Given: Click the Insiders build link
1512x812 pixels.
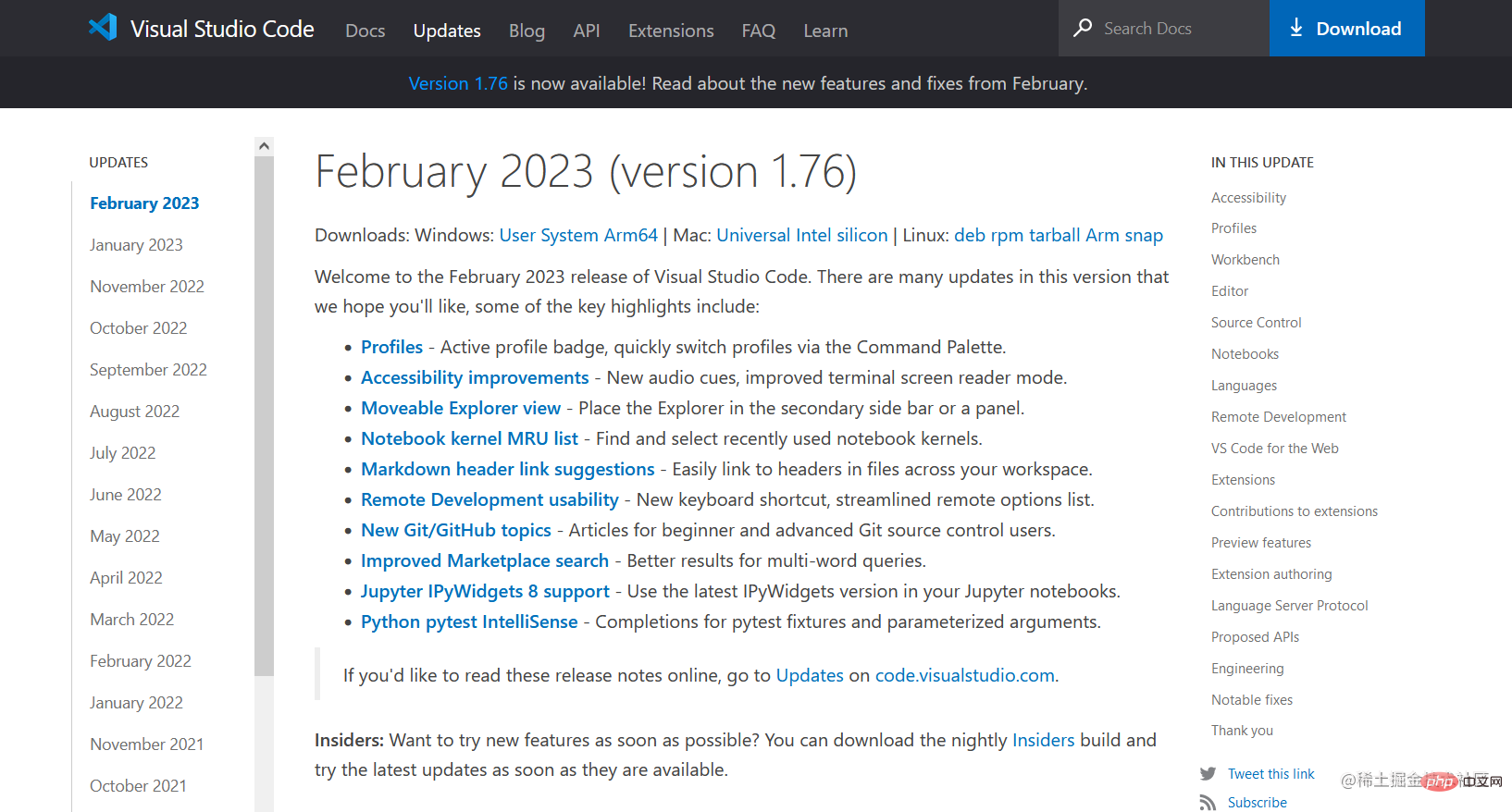Looking at the screenshot, I should click(x=1043, y=740).
